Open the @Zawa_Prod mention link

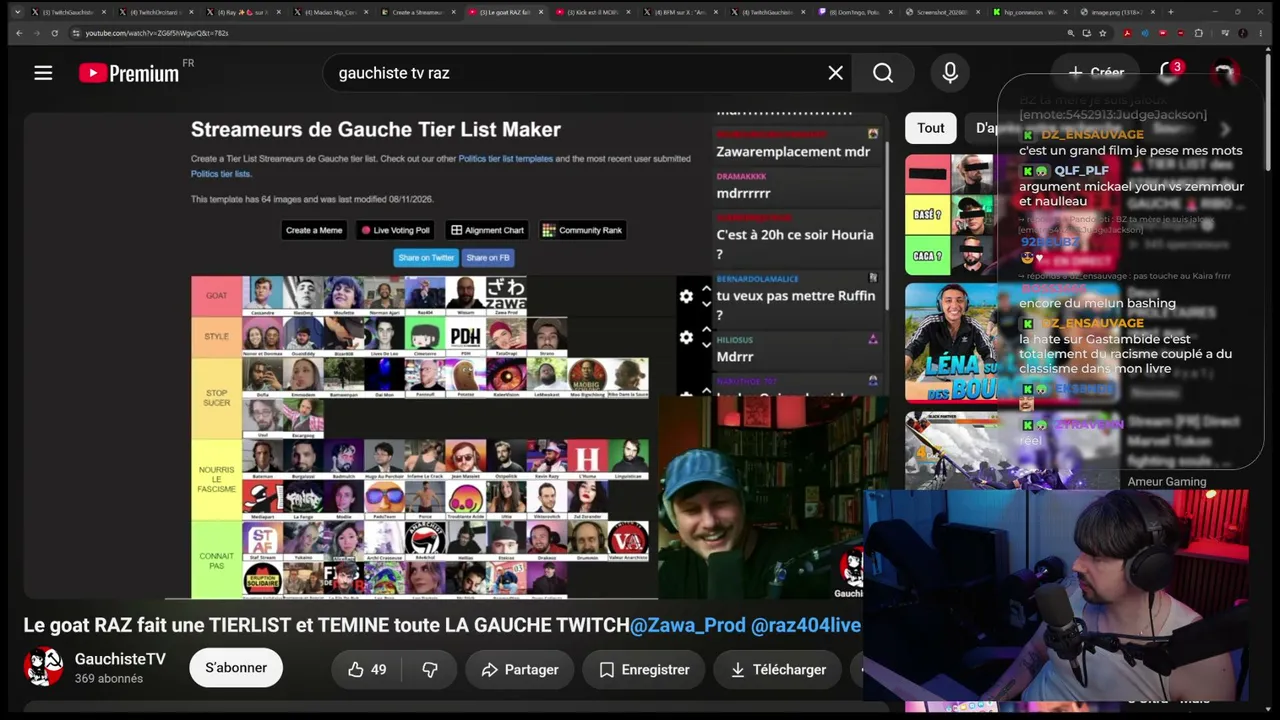pos(687,625)
